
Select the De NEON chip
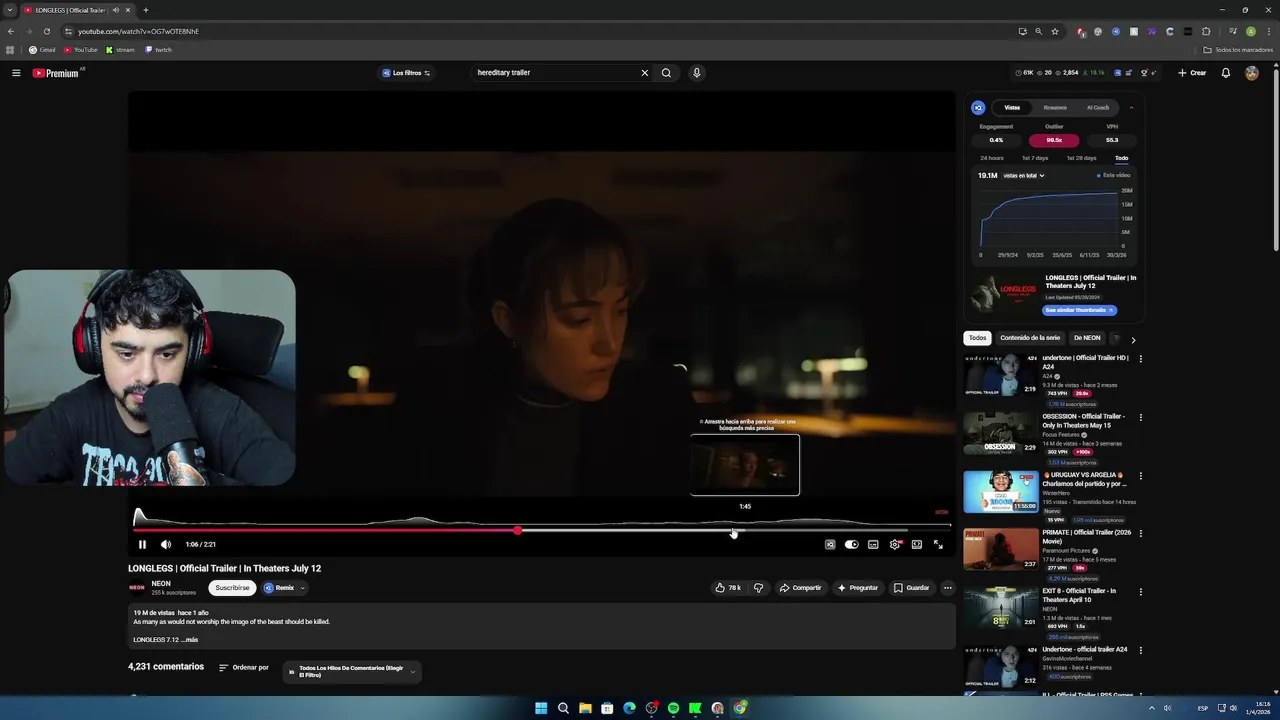[x=1087, y=338]
